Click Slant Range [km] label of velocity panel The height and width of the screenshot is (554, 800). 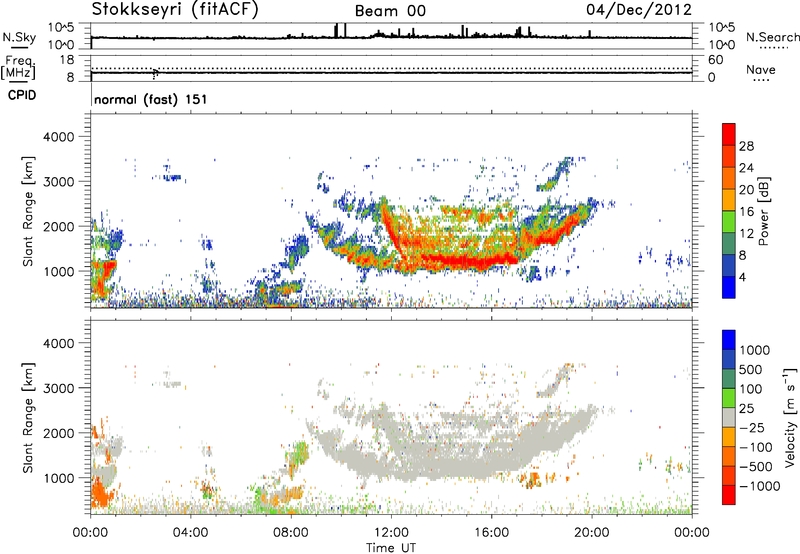point(28,417)
